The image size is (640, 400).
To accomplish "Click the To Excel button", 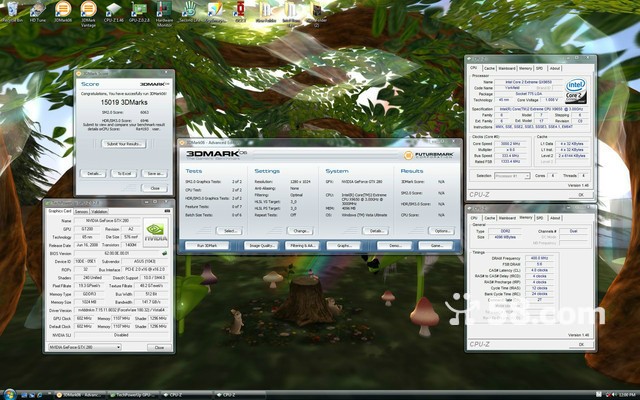I will pos(124,173).
